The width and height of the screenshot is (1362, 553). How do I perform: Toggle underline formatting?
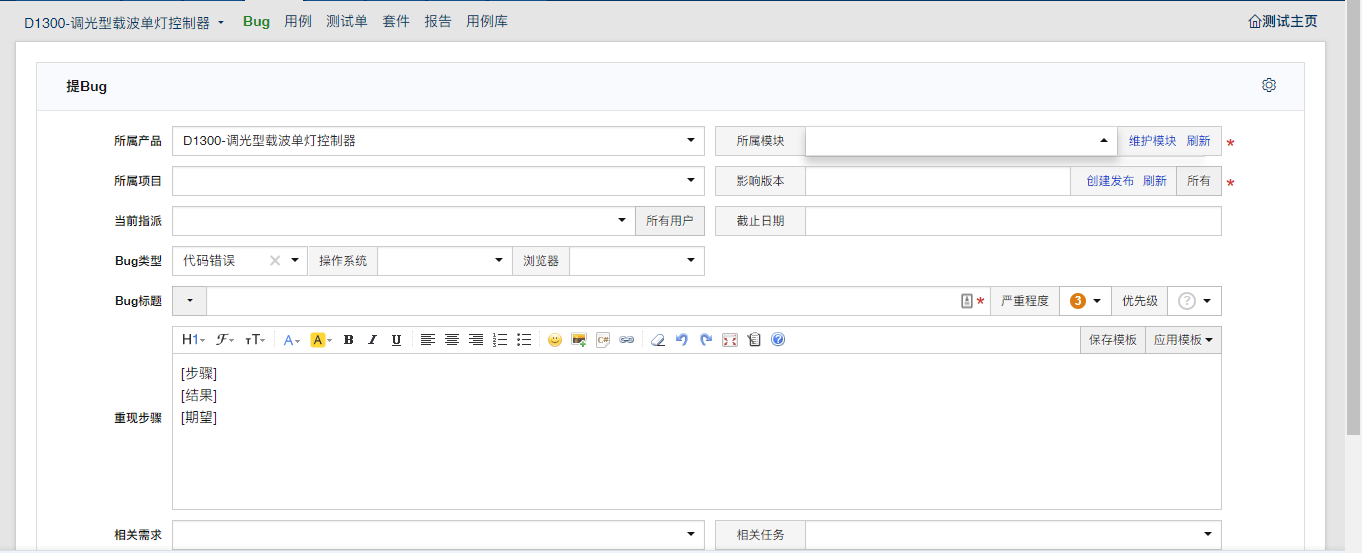pyautogui.click(x=396, y=340)
